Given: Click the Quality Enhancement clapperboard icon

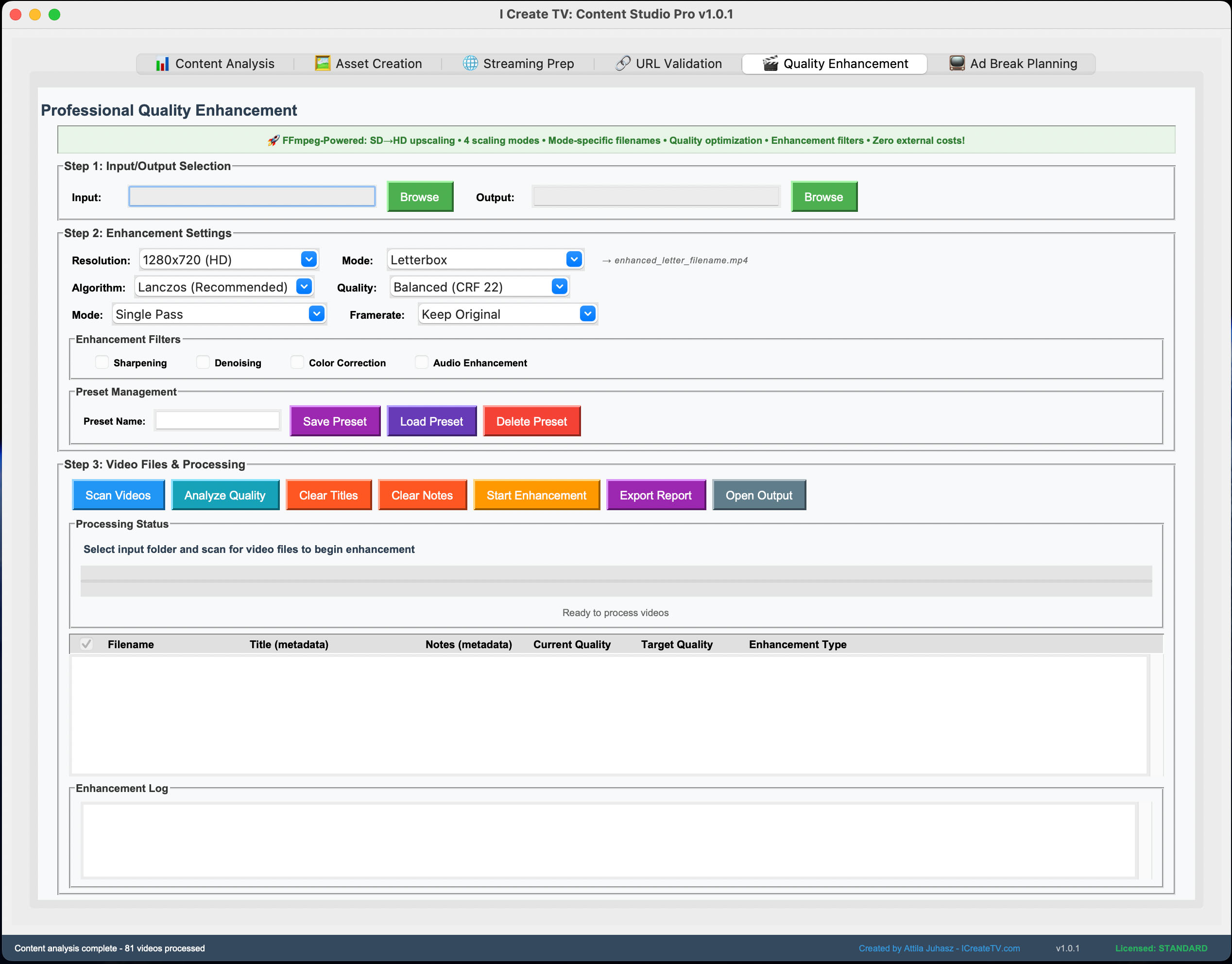Looking at the screenshot, I should 770,63.
